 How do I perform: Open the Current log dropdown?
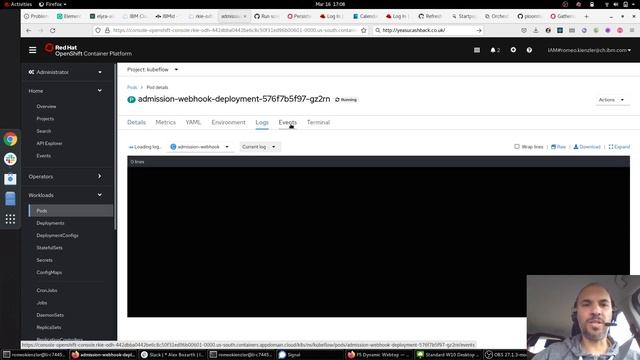[259, 147]
